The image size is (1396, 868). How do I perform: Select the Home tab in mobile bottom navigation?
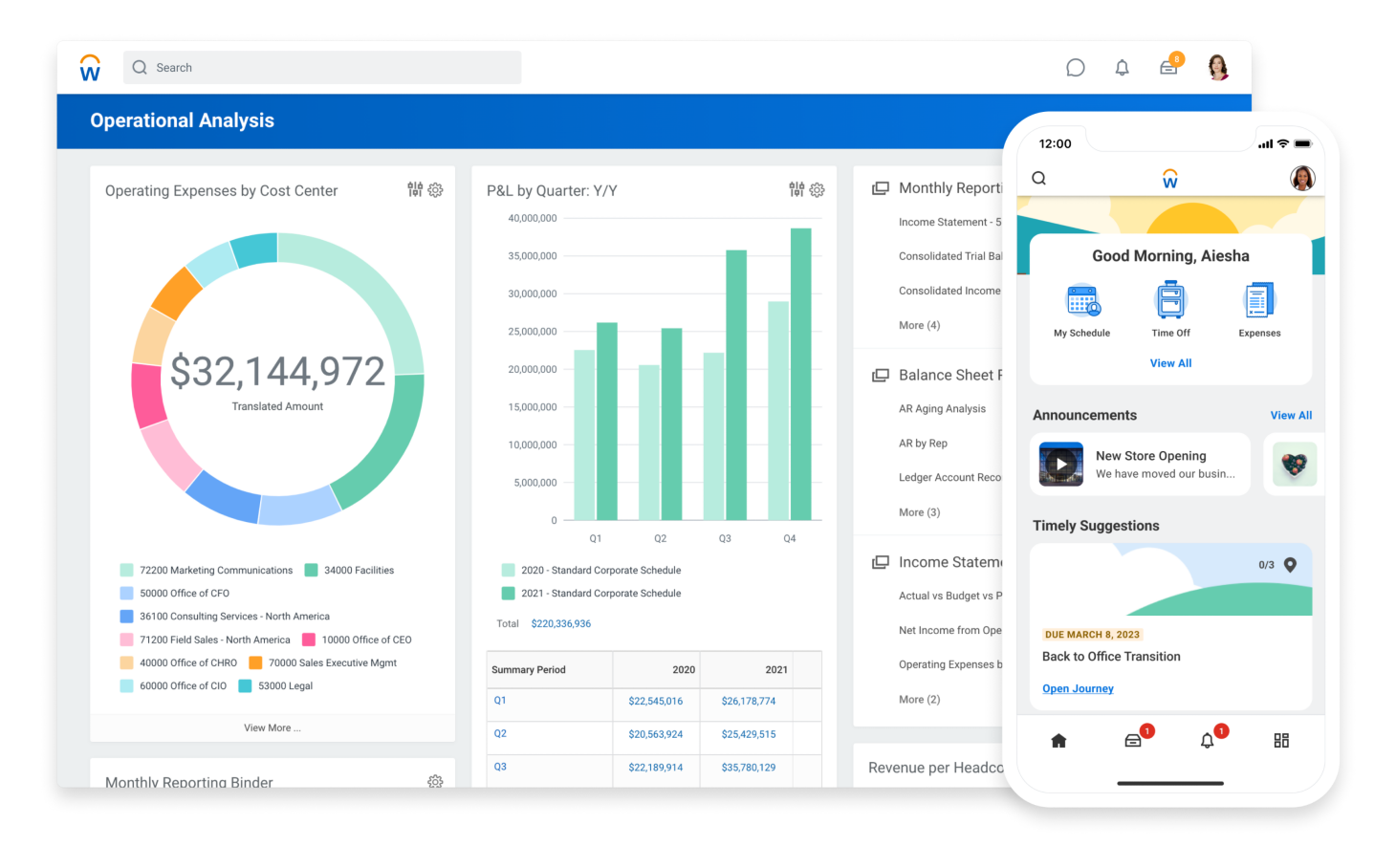[1058, 740]
